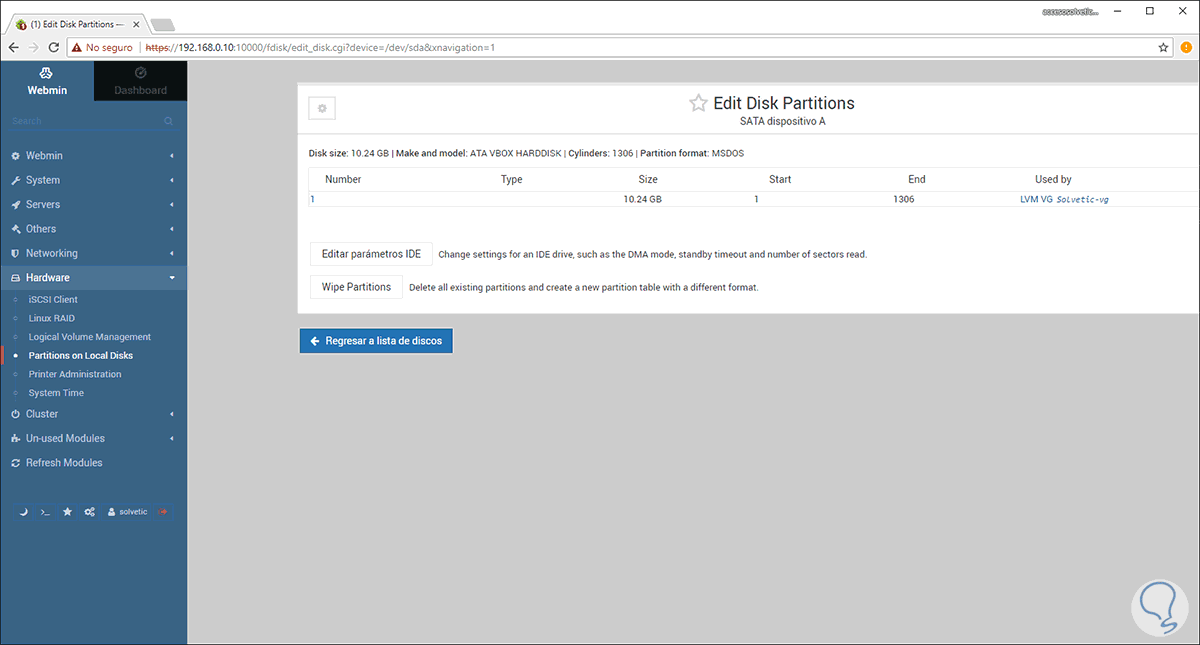The height and width of the screenshot is (645, 1200).
Task: Bookmark this page with the address bar star
Action: click(1163, 47)
